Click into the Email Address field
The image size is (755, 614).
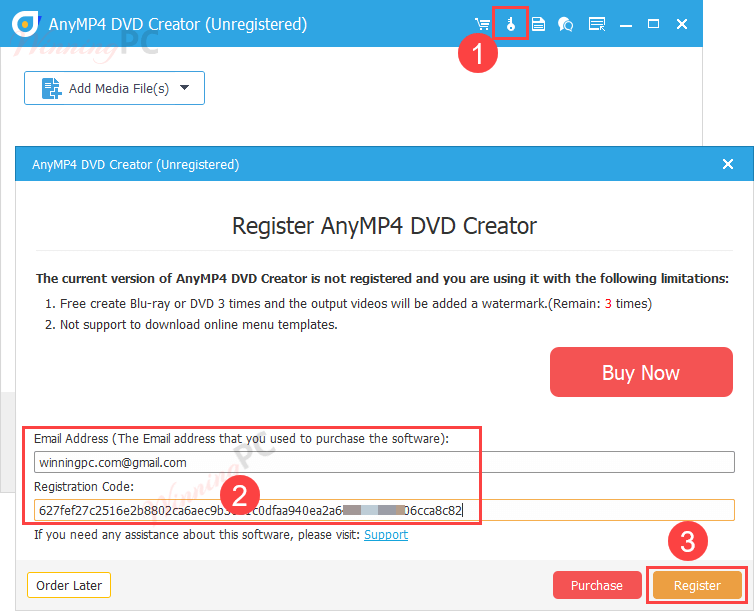coord(384,462)
